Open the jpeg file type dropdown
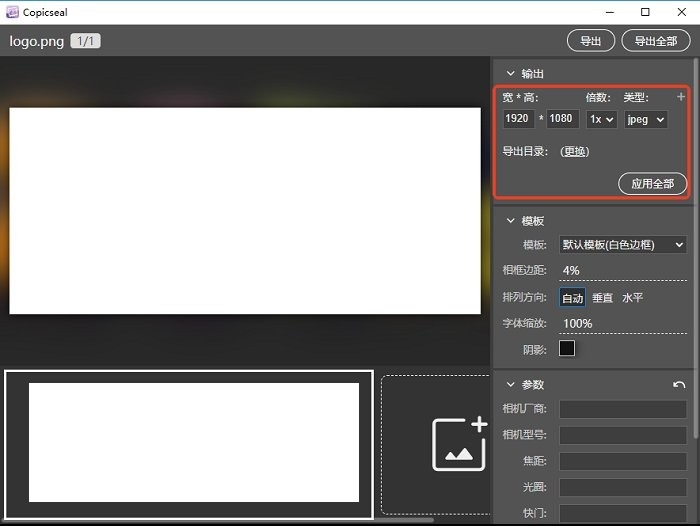The width and height of the screenshot is (700, 526). pos(646,119)
